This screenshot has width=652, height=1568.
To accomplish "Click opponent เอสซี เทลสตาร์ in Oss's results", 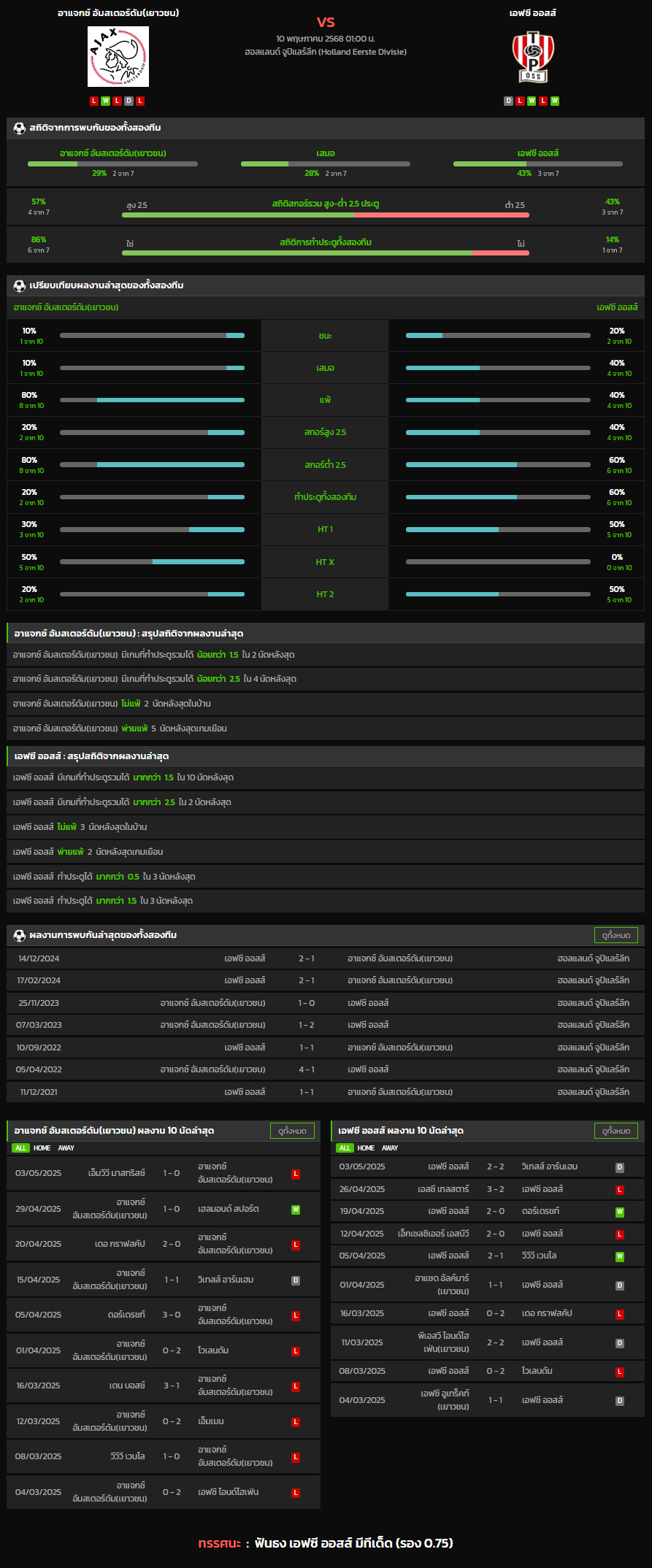I will click(443, 1189).
